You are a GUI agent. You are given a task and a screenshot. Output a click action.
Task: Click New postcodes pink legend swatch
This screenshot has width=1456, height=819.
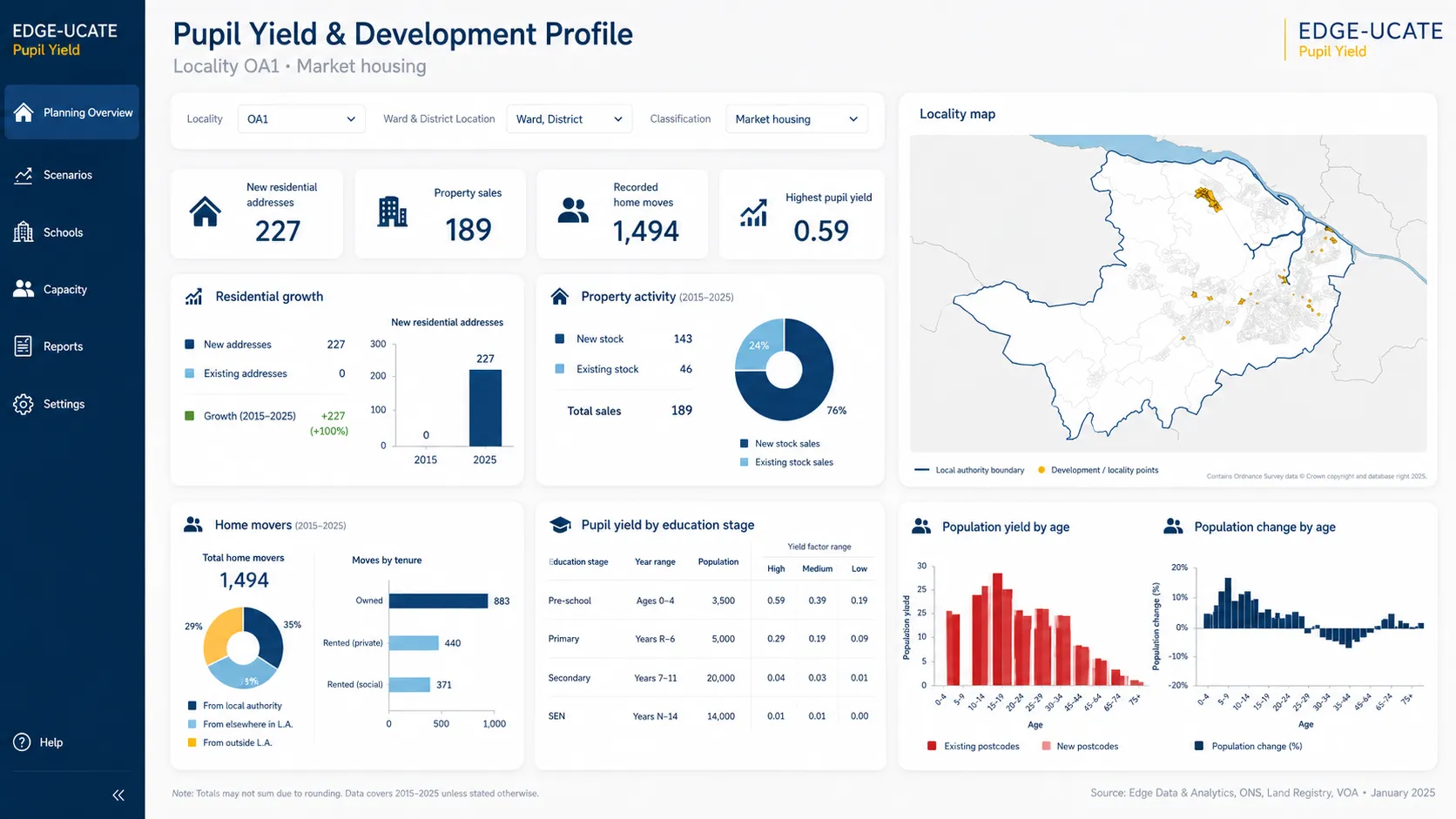pyautogui.click(x=1046, y=746)
